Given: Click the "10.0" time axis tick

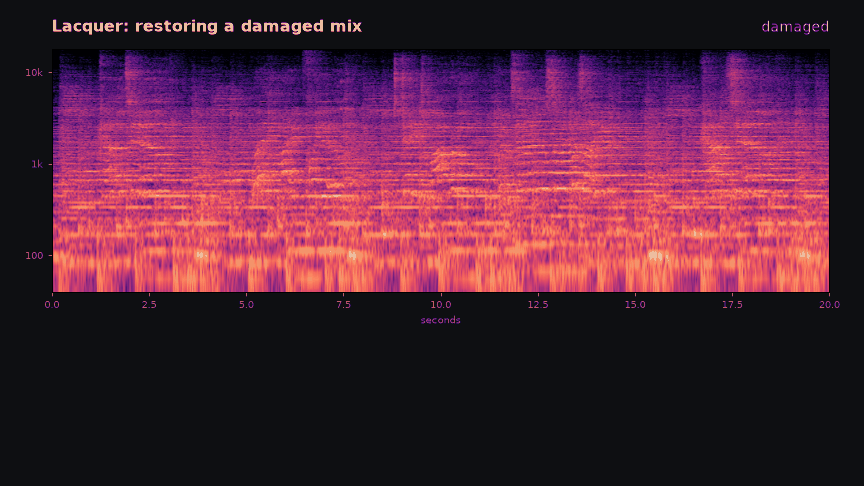Looking at the screenshot, I should (441, 305).
